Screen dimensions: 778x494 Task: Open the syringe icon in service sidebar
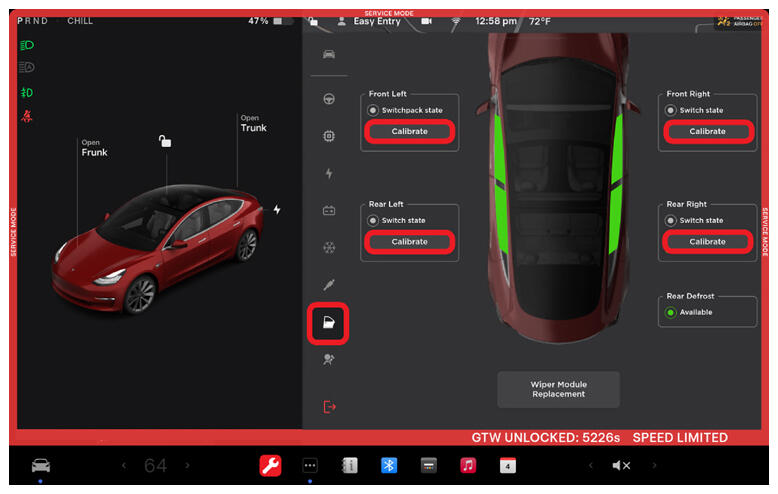coord(328,285)
